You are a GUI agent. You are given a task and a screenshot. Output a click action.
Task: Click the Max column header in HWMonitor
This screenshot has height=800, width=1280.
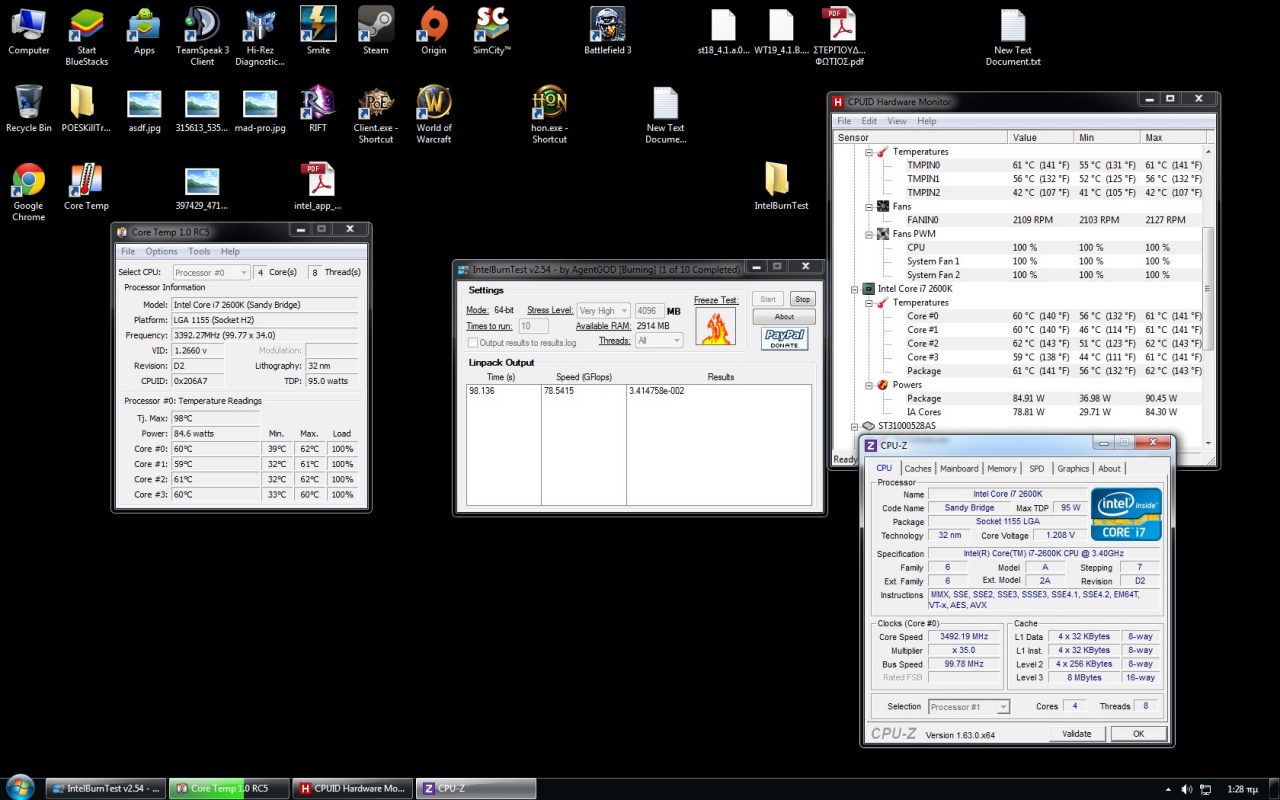pyautogui.click(x=1171, y=137)
